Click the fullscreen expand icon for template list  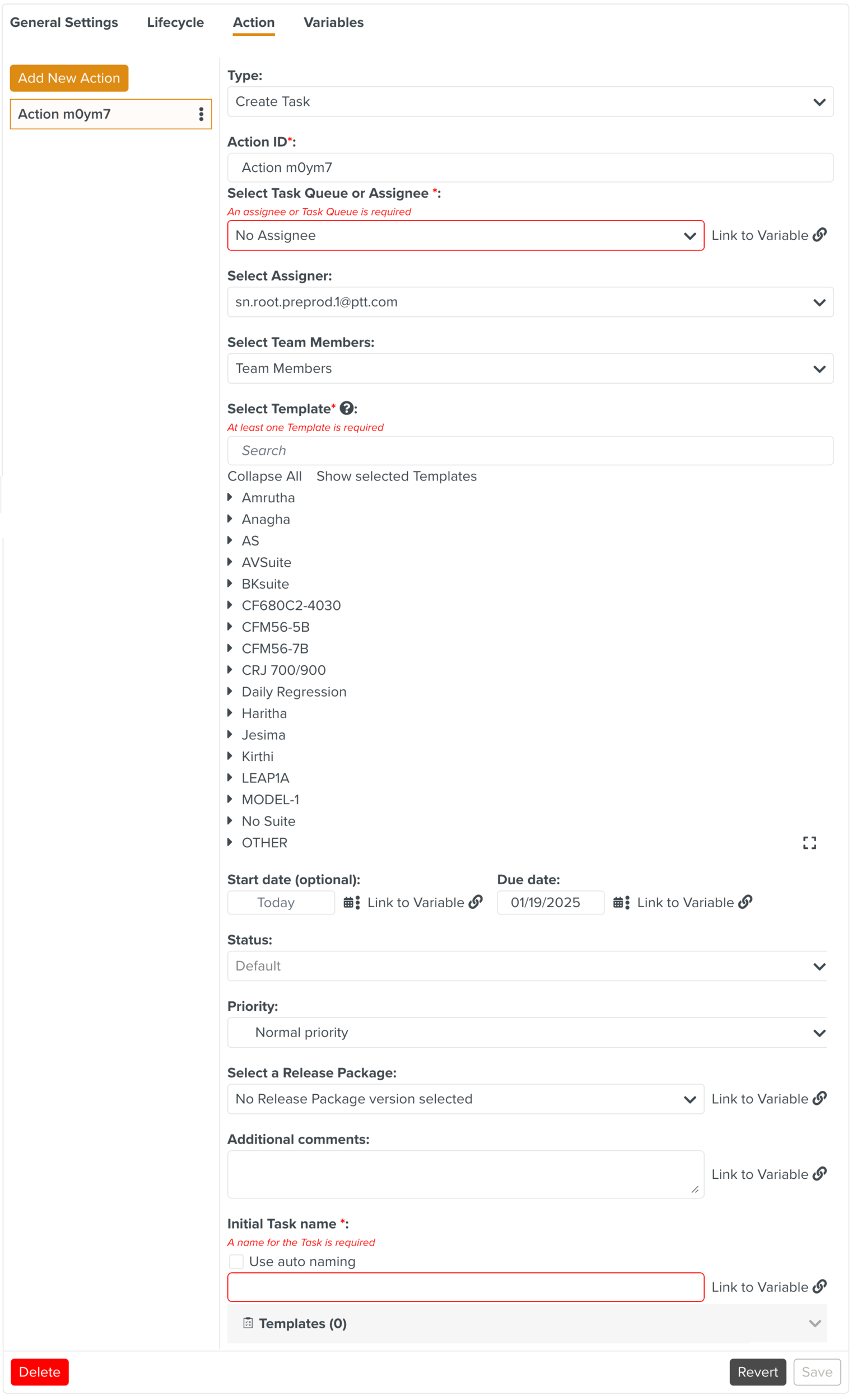point(809,843)
